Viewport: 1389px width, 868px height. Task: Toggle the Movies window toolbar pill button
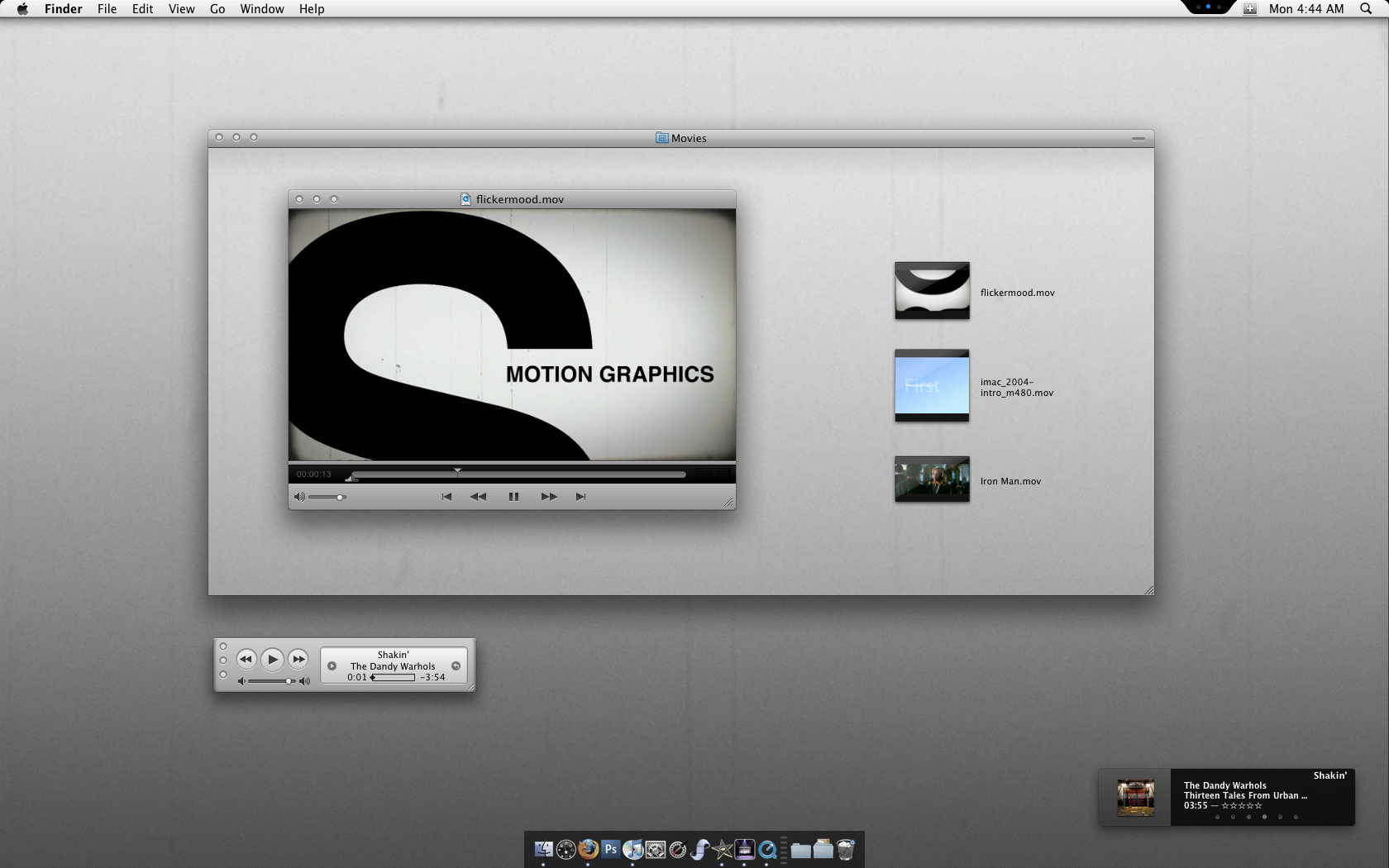1138,138
